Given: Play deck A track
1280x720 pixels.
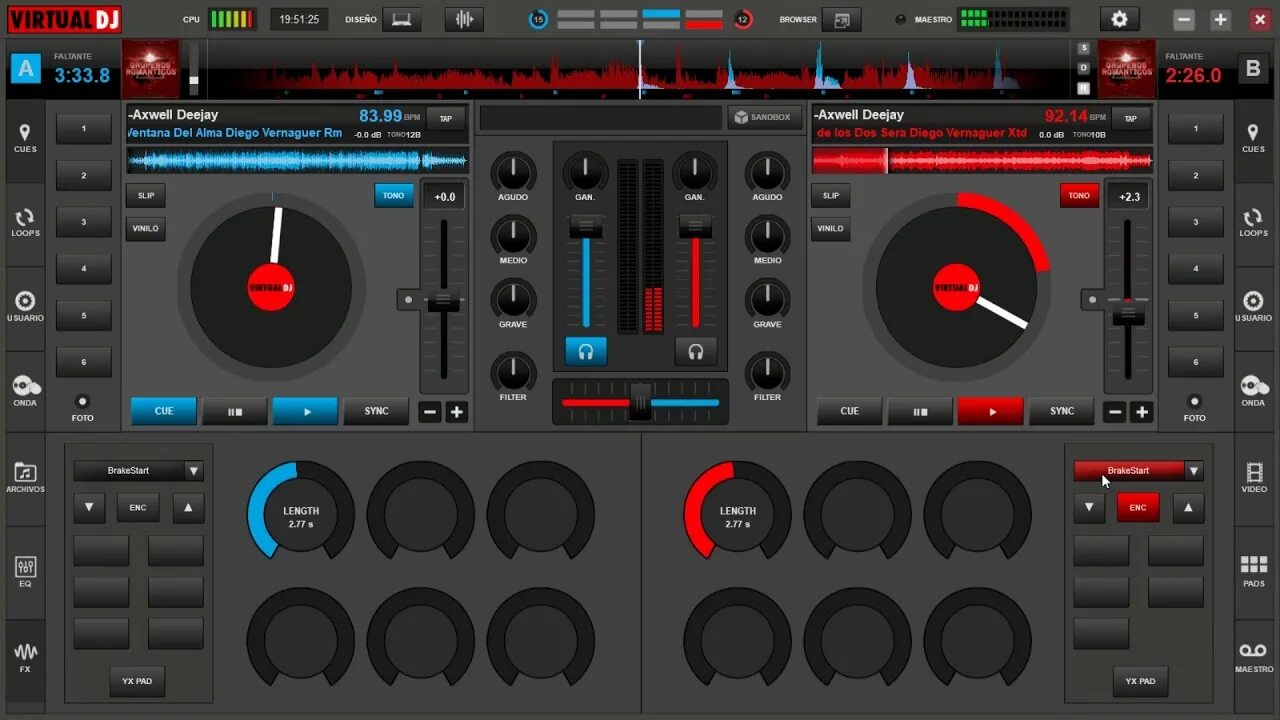Looking at the screenshot, I should click(x=306, y=411).
